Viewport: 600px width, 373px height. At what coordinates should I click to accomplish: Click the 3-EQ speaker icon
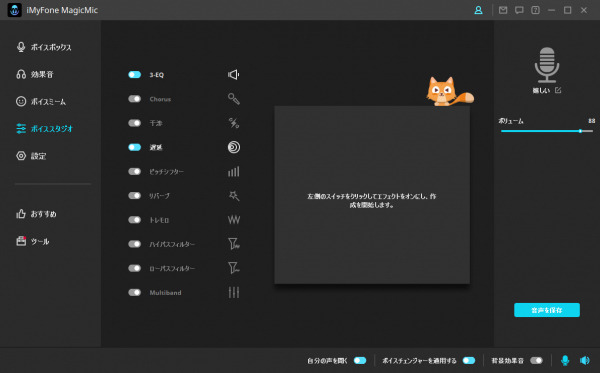click(x=233, y=75)
